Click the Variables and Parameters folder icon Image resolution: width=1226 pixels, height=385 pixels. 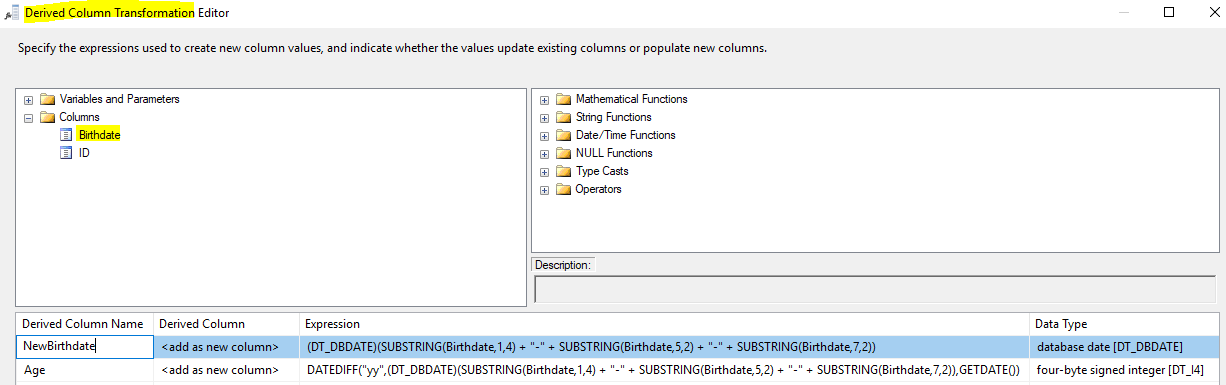(47, 100)
